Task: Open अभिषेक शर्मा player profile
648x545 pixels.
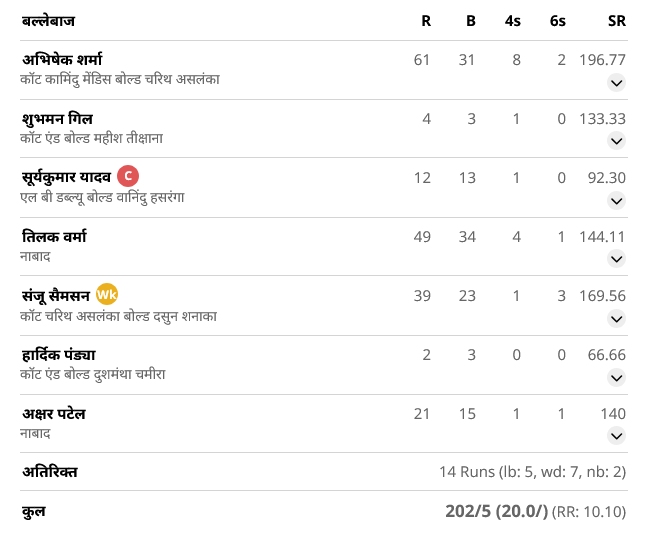Action: (62, 60)
